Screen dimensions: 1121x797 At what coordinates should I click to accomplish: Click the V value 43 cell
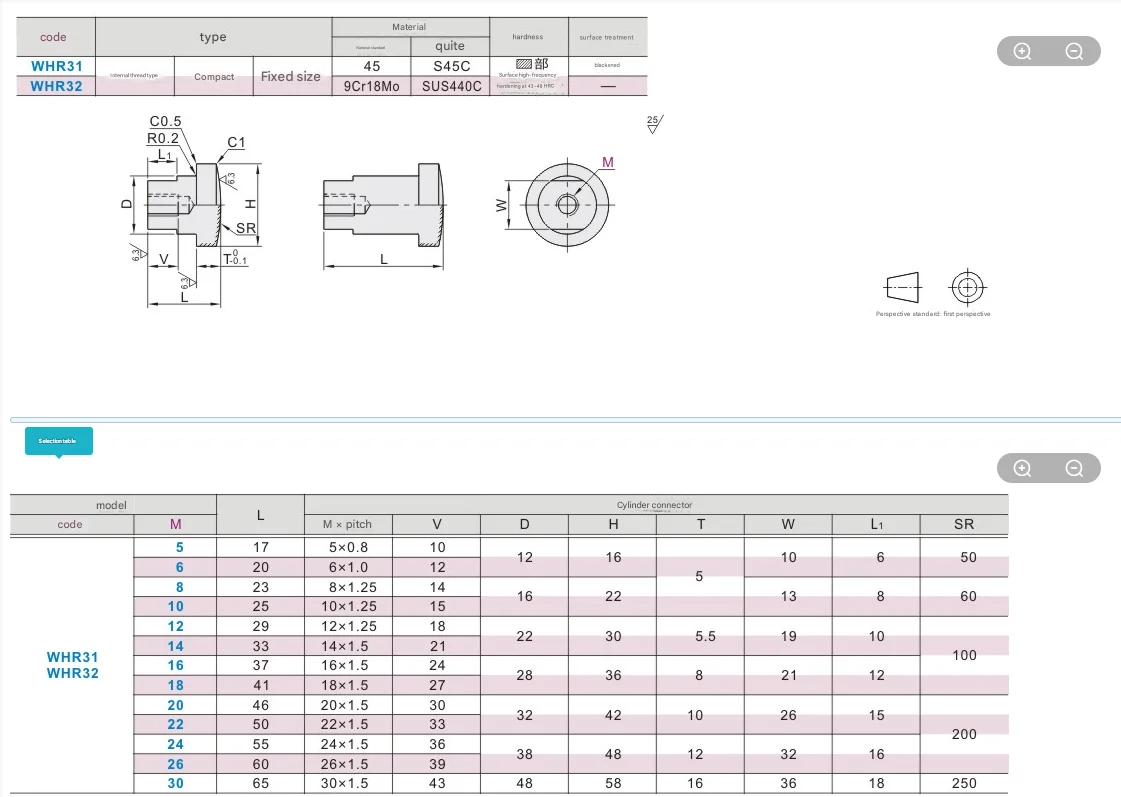click(437, 783)
